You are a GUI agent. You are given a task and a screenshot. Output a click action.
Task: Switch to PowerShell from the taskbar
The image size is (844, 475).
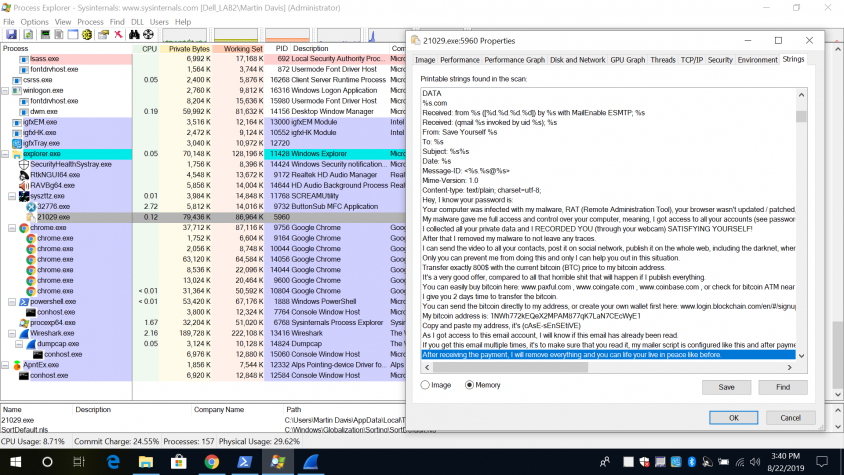[x=244, y=462]
